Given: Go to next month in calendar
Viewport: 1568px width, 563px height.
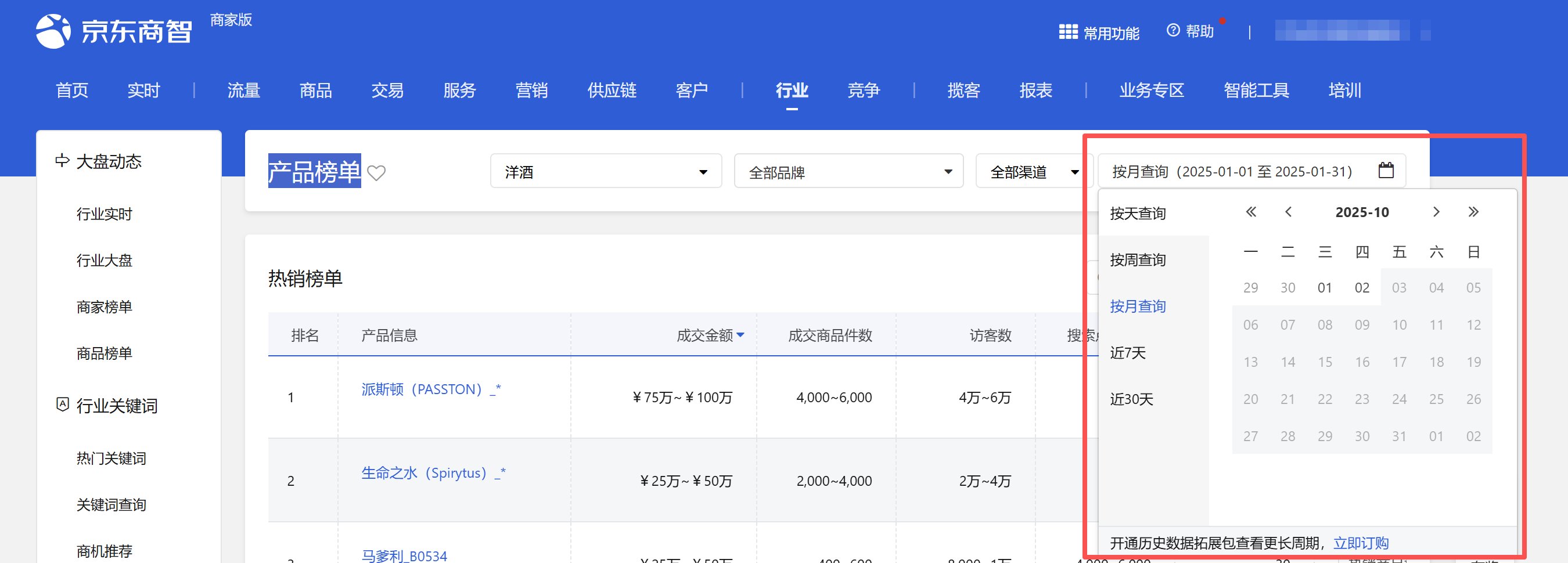Looking at the screenshot, I should 1437,212.
